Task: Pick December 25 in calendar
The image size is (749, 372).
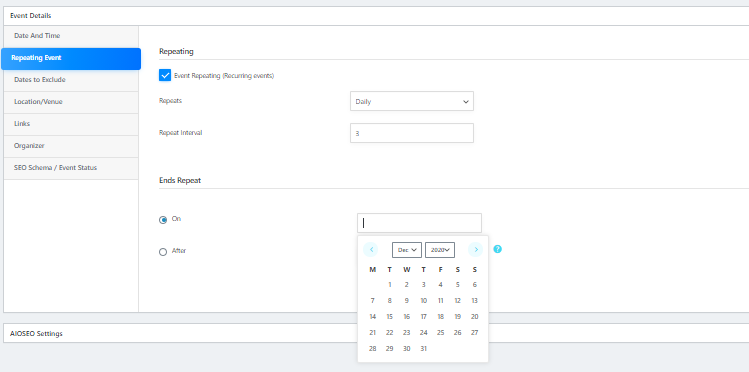Action: [x=440, y=332]
